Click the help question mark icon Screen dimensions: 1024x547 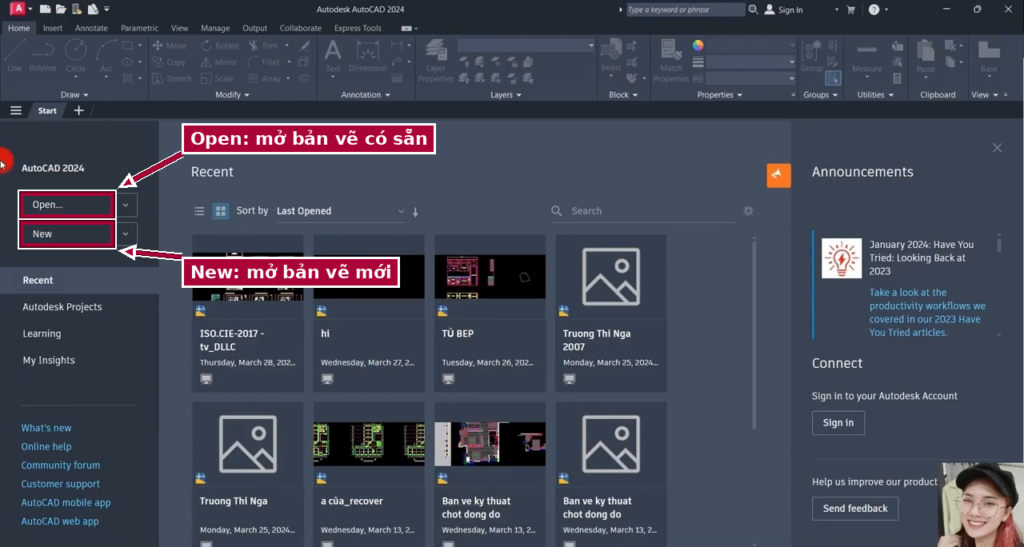pyautogui.click(x=874, y=10)
